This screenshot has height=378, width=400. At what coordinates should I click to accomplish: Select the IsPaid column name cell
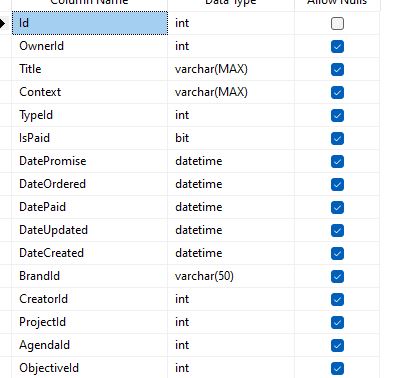point(90,138)
